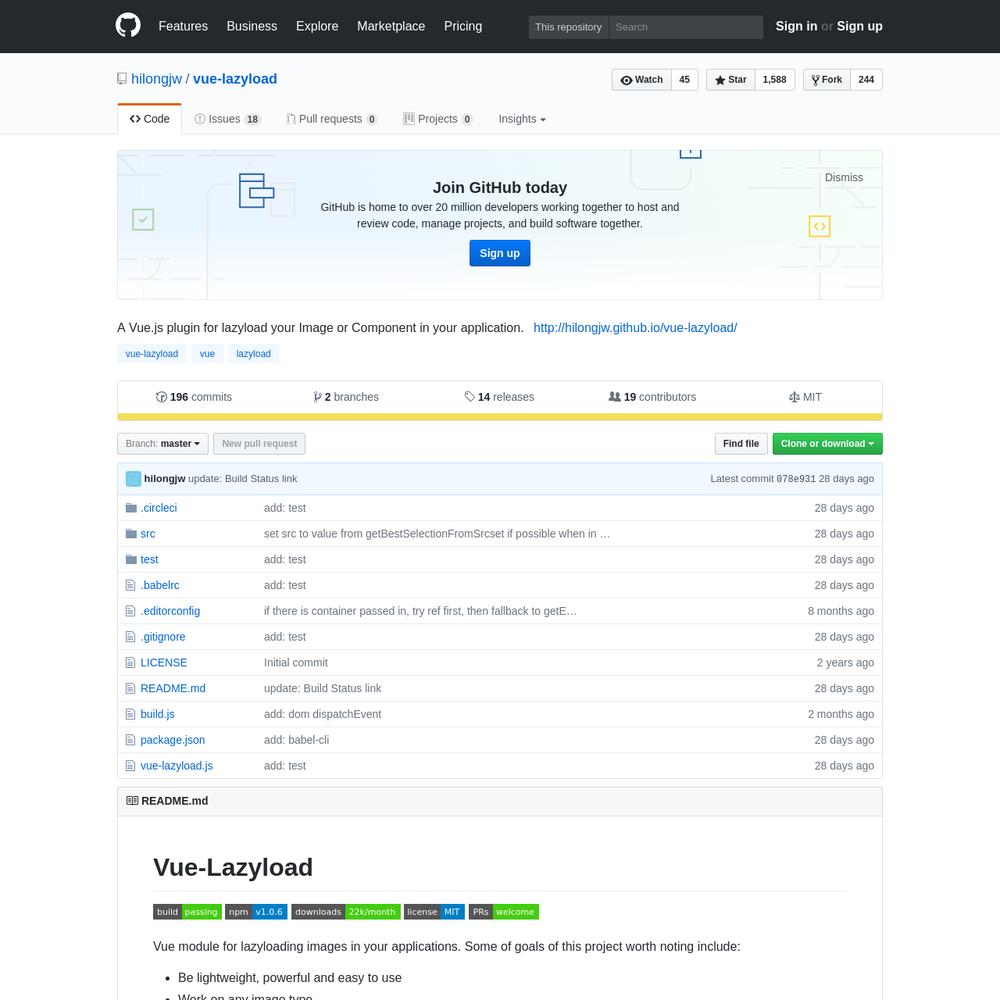Click the README.md book icon in header
Image resolution: width=1000 pixels, height=1000 pixels.
pos(132,801)
